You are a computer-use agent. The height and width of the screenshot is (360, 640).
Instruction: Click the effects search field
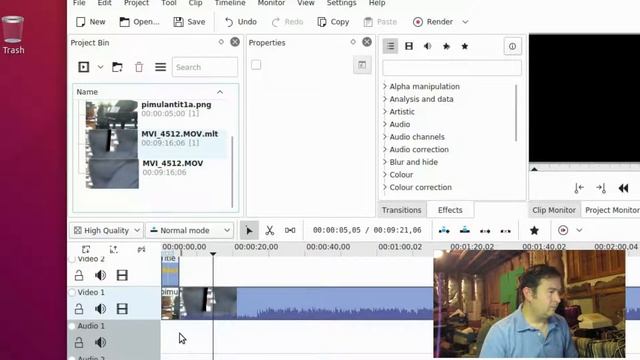tap(452, 68)
